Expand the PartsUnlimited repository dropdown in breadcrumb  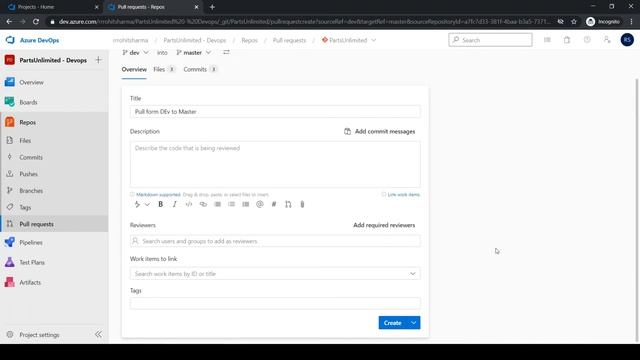373,40
